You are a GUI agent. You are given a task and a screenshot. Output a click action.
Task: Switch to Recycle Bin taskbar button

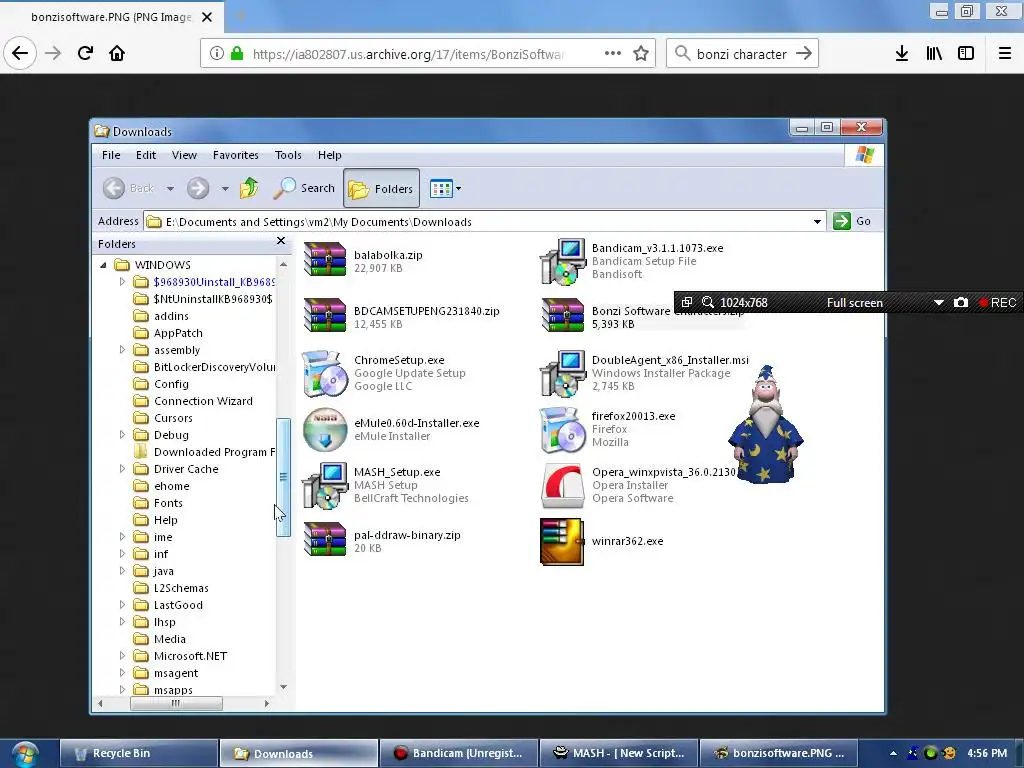pyautogui.click(x=138, y=753)
